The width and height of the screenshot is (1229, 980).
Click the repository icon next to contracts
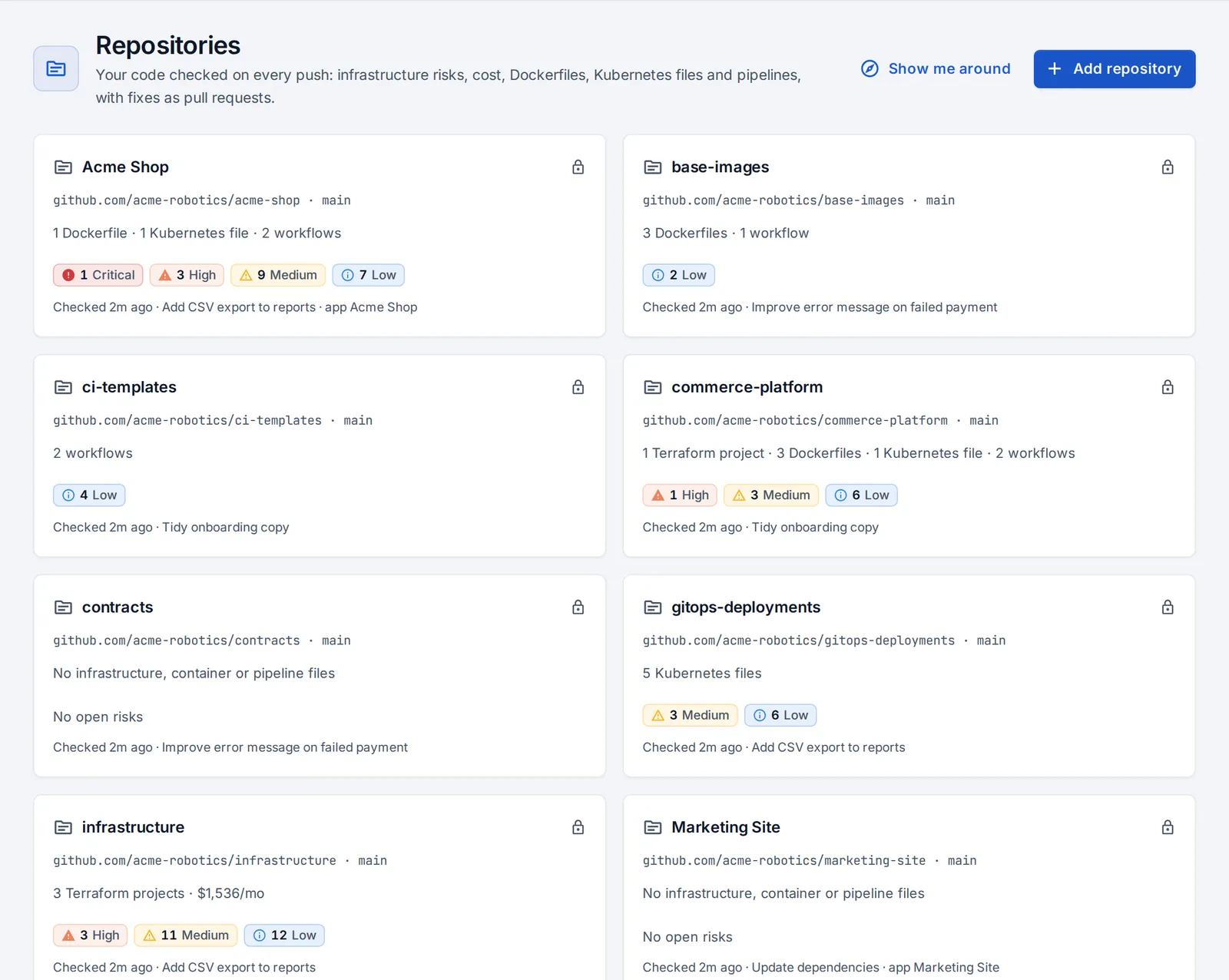pos(63,608)
